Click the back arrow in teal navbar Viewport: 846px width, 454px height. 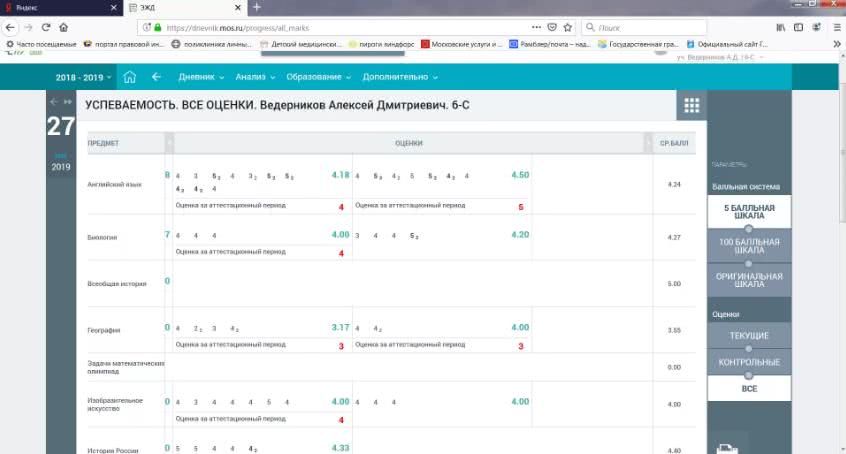click(156, 77)
